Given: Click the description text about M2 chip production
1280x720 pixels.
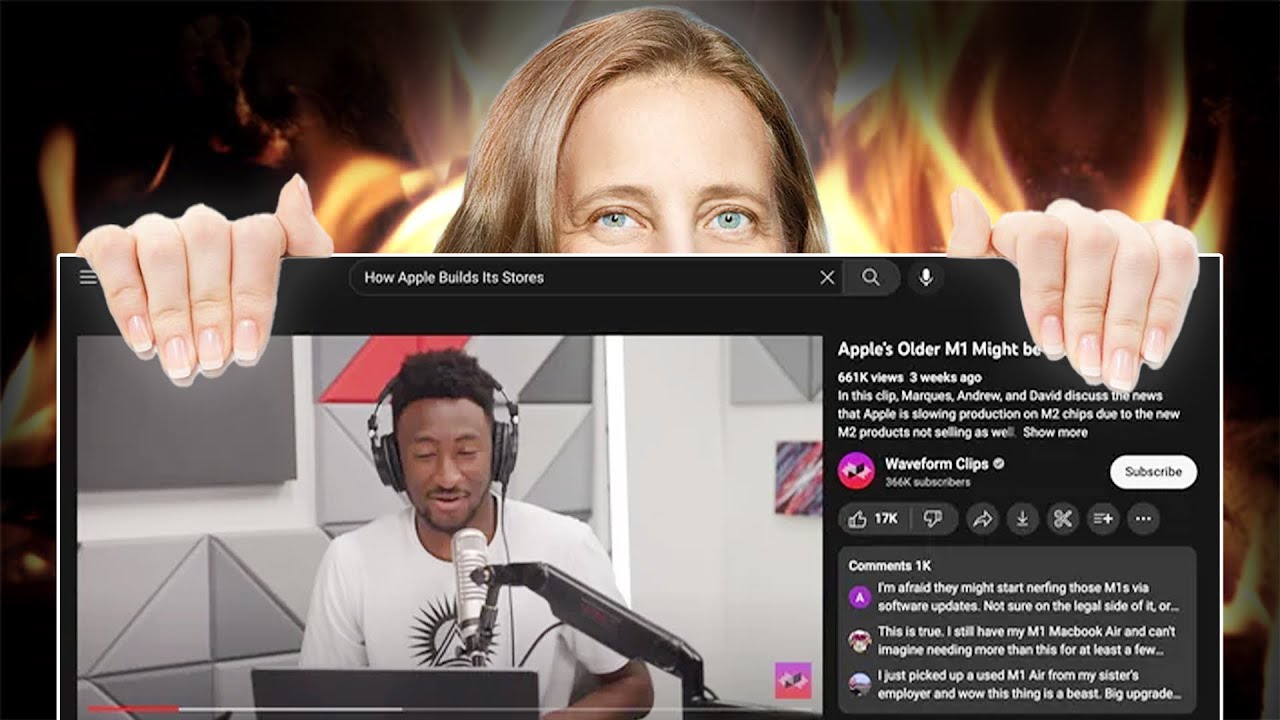Looking at the screenshot, I should point(1009,413).
